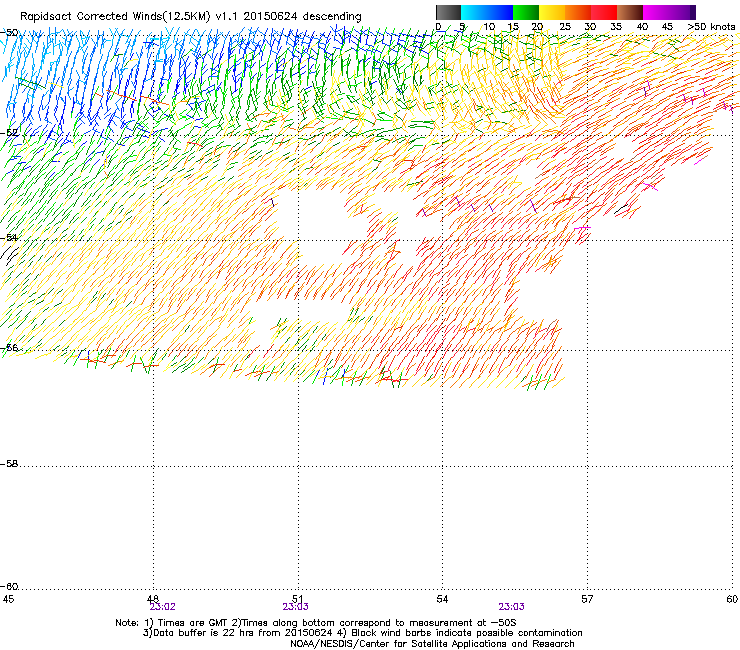The height and width of the screenshot is (650, 740).
Task: Click 'Black wind barbs indicate possible contamination' note
Action: coord(467,633)
